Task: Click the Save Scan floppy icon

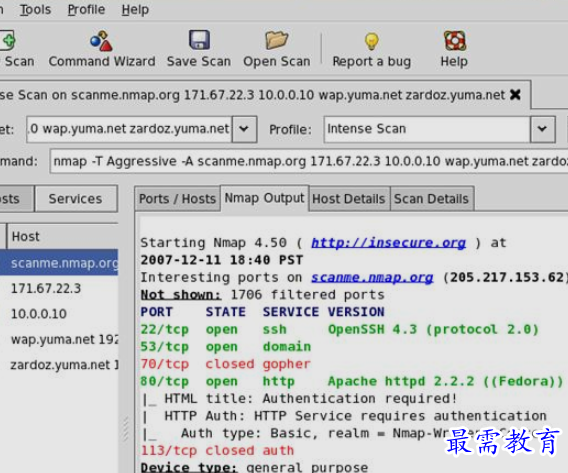Action: pos(199,40)
